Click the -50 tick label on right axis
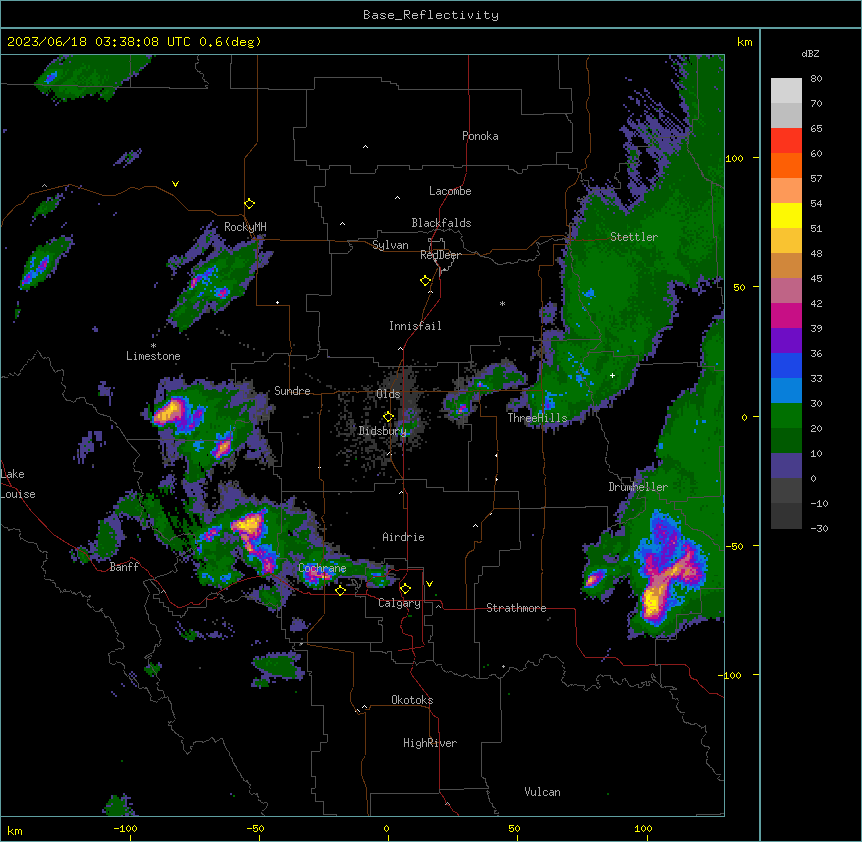 pos(733,546)
